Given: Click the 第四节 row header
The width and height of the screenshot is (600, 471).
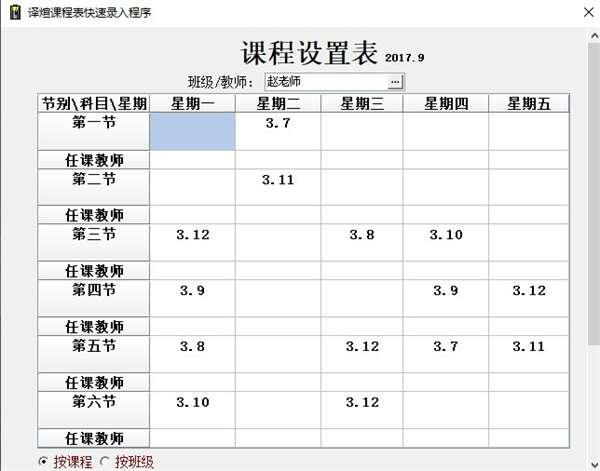Looking at the screenshot, I should pos(93,299).
